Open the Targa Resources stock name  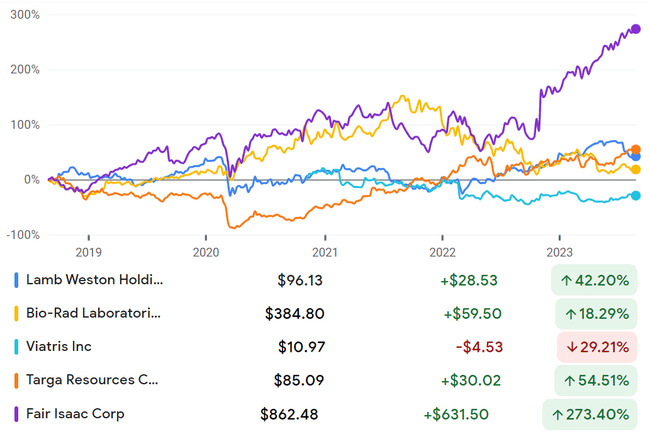pos(93,380)
